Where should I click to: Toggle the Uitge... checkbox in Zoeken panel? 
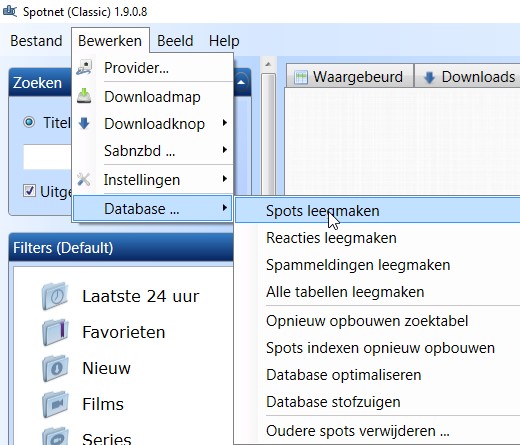[x=29, y=191]
